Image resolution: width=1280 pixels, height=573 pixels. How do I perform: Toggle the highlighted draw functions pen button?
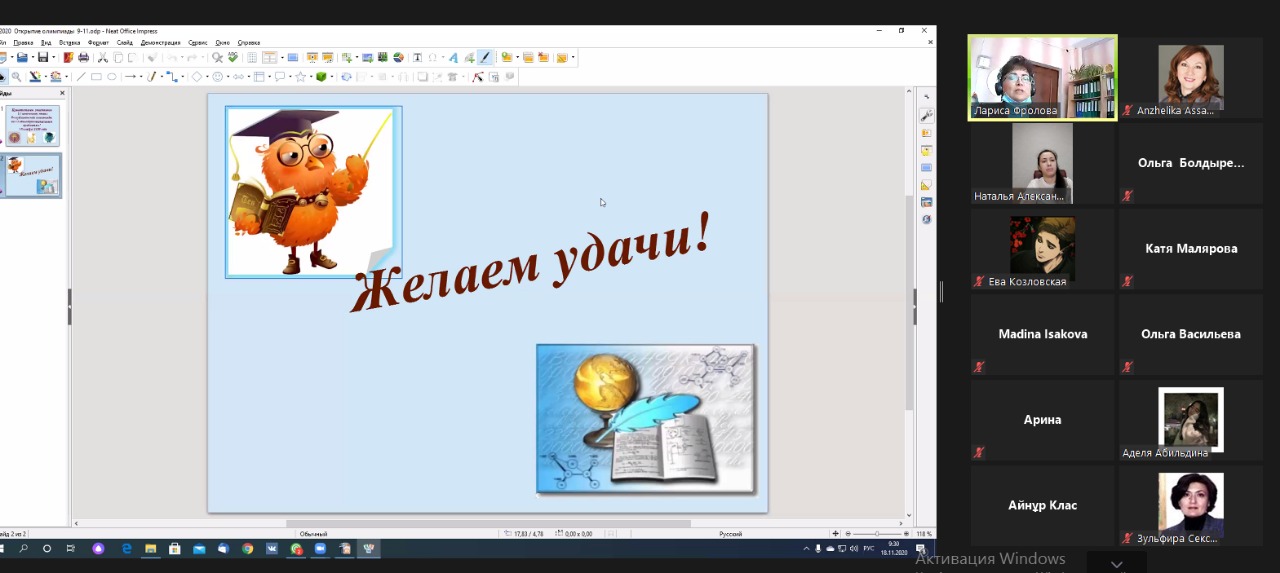coord(485,58)
